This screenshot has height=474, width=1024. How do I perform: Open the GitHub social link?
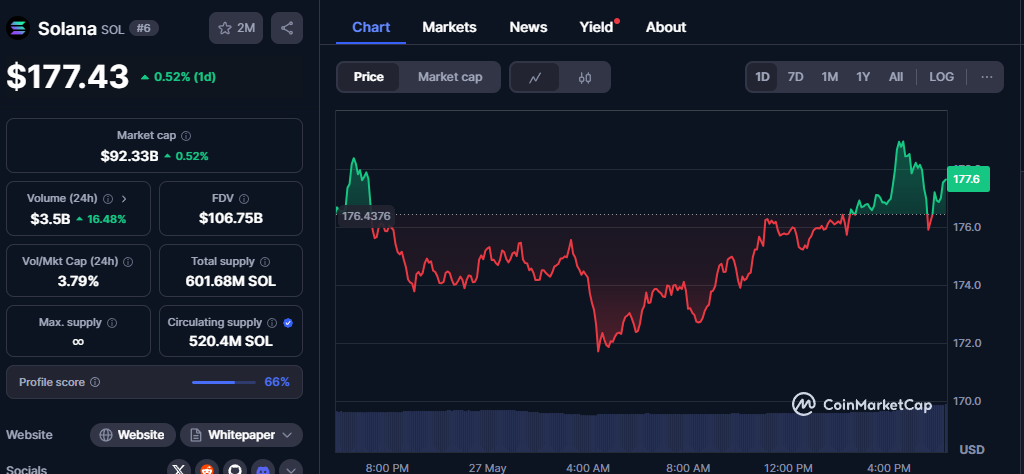(x=235, y=468)
